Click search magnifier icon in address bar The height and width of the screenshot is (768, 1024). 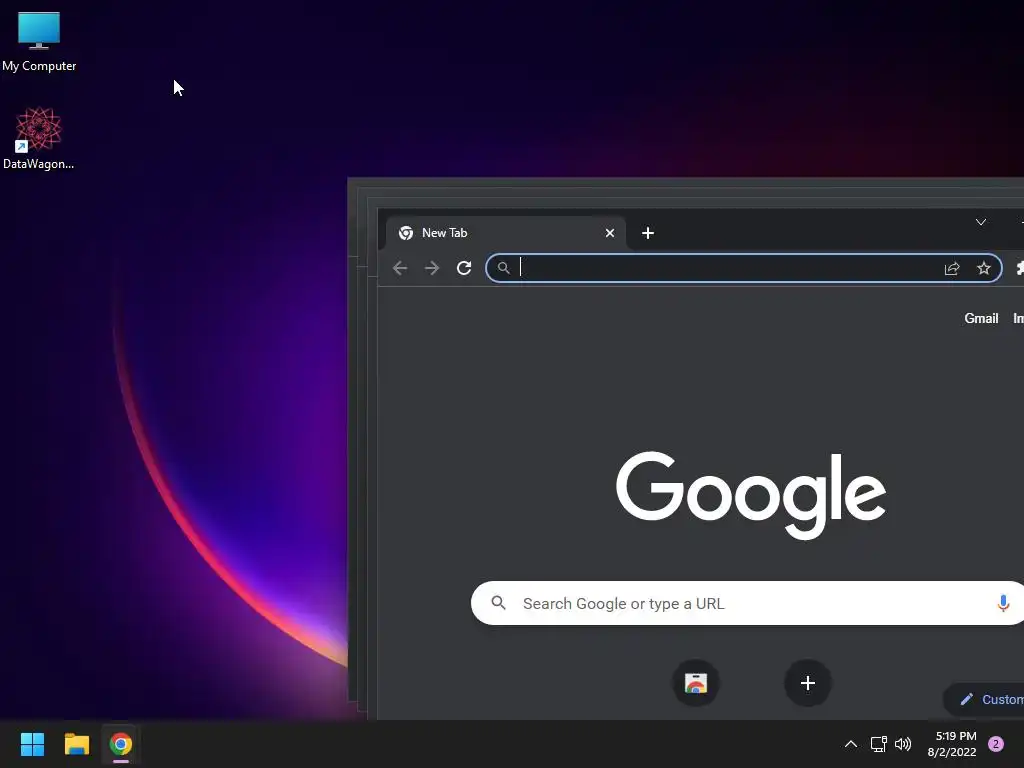(504, 268)
